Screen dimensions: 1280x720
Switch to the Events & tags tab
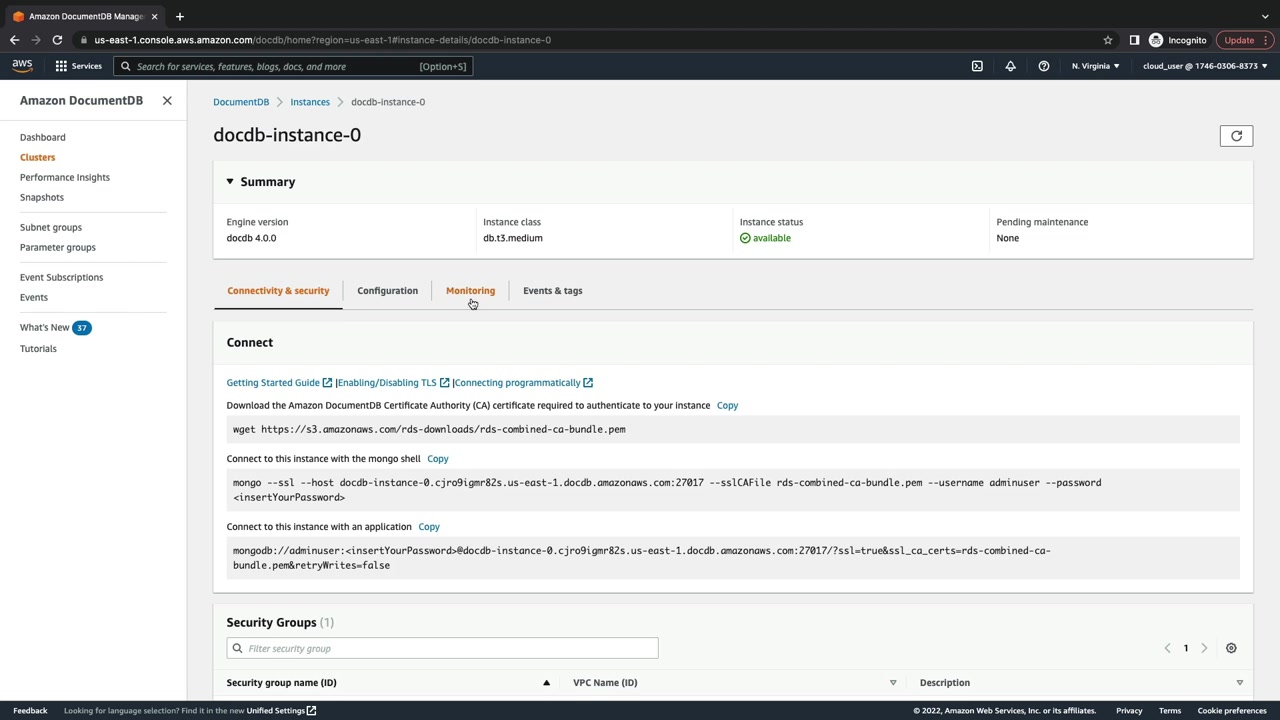(x=552, y=291)
